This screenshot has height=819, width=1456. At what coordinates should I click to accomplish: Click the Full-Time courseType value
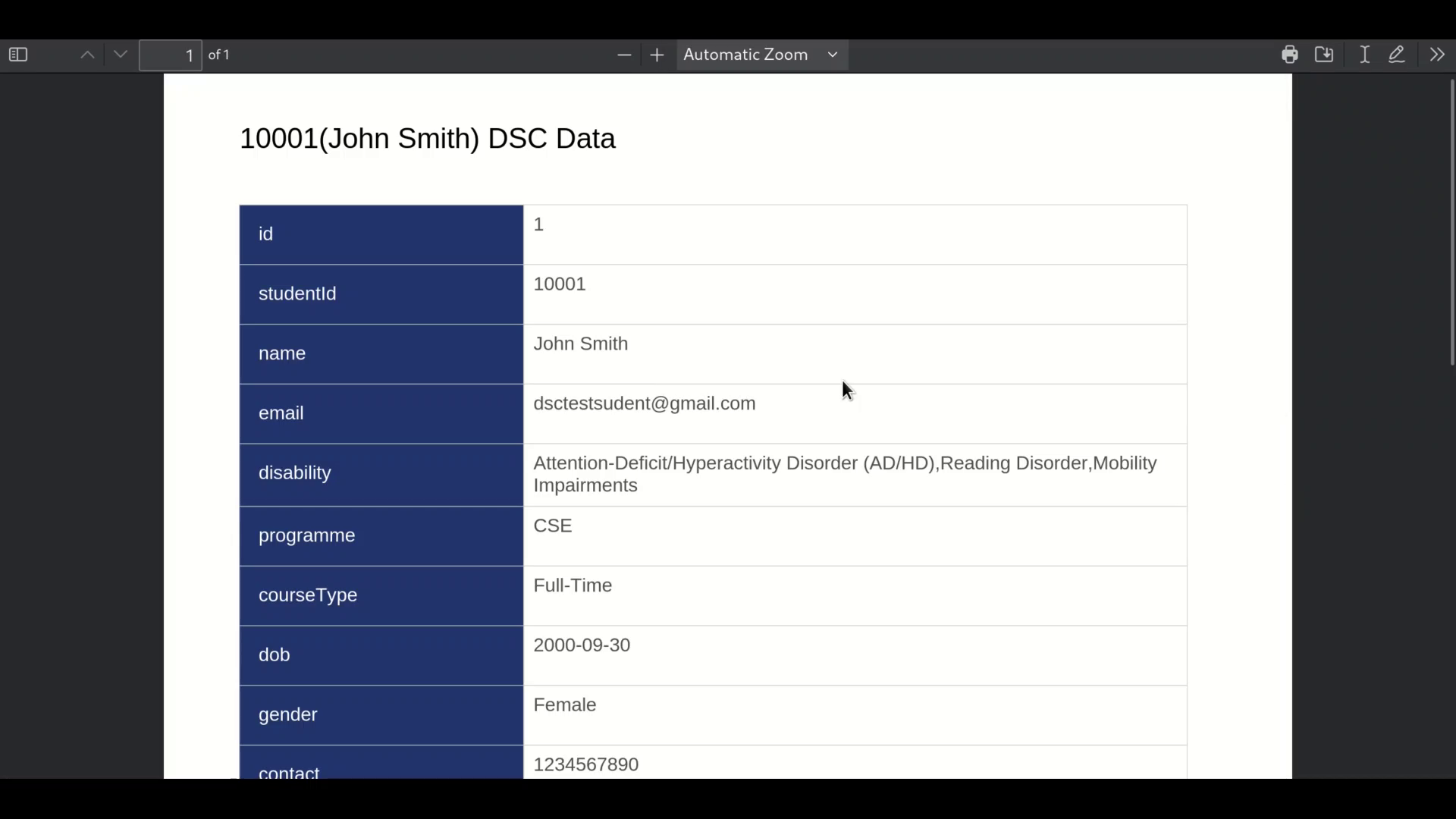[573, 586]
